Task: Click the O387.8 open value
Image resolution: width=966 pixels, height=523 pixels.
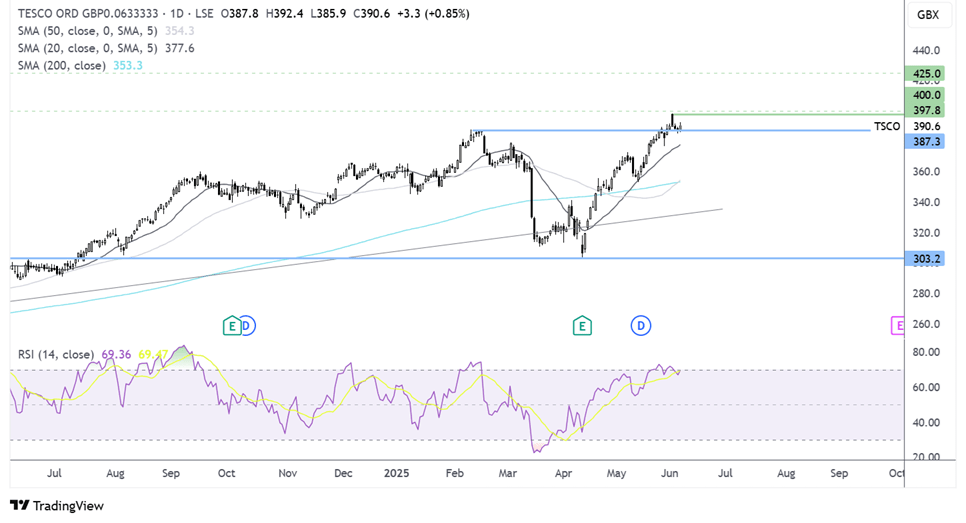Action: (239, 14)
